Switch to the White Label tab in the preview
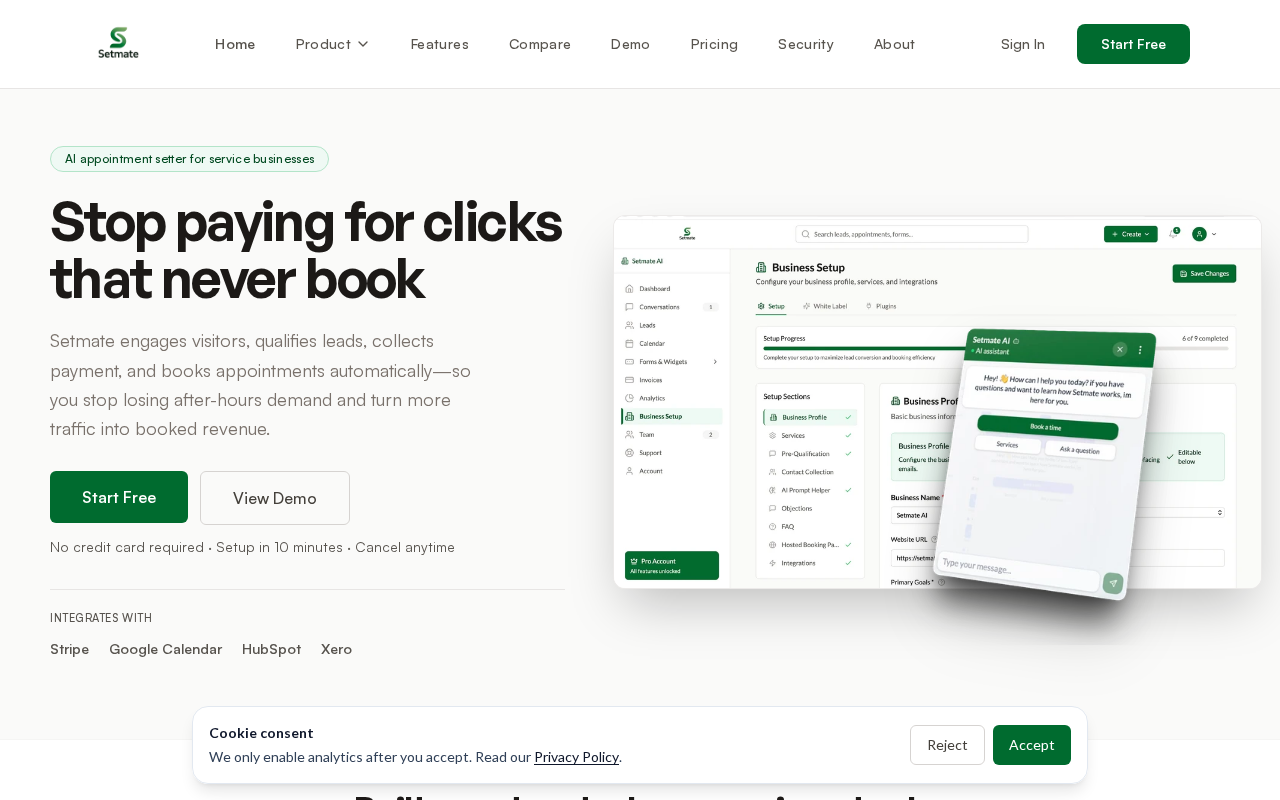The width and height of the screenshot is (1280, 800). coord(825,306)
